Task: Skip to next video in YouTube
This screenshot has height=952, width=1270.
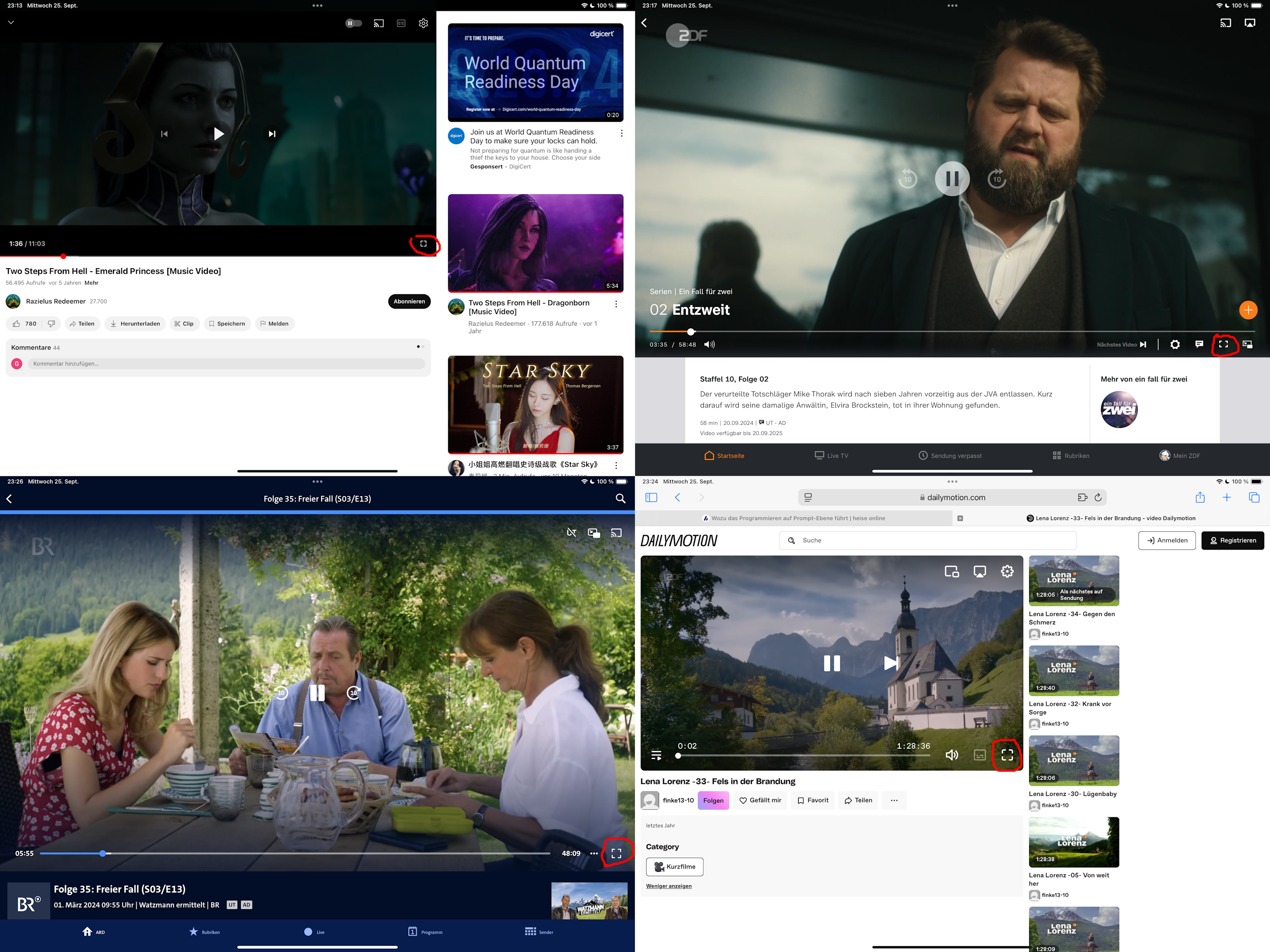Action: click(272, 134)
